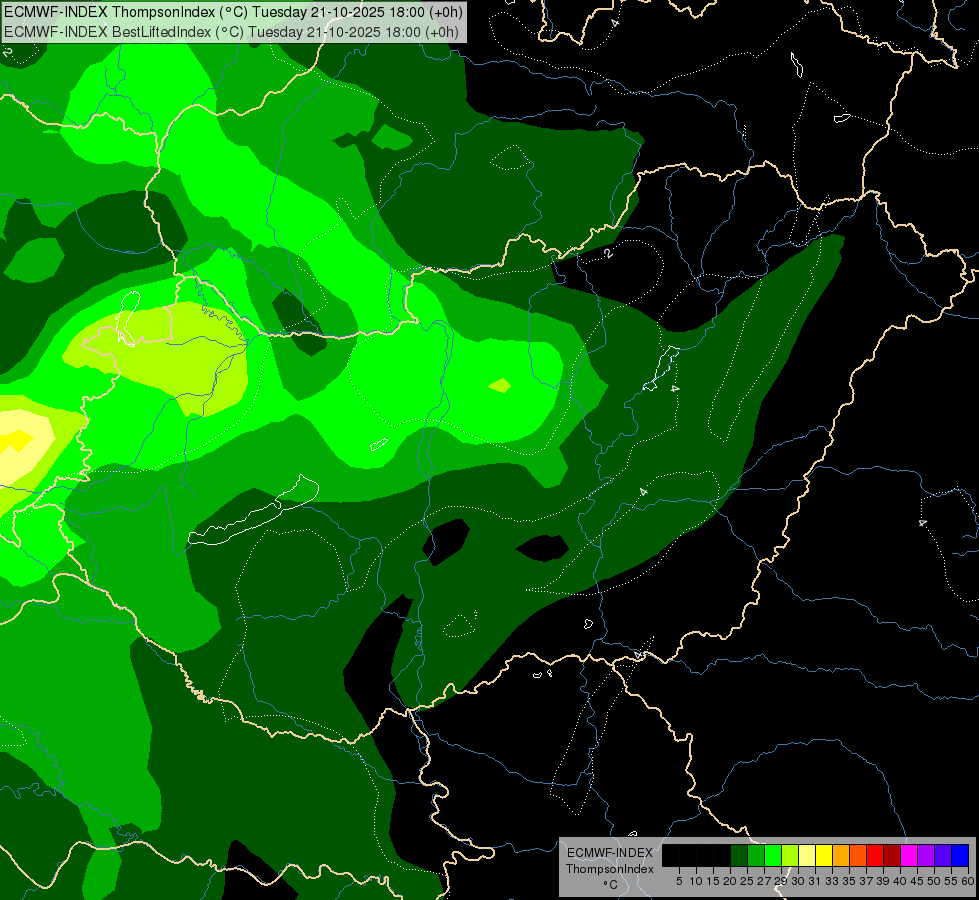
Task: Click the bright red 37–39 legend swatch
Action: (875, 855)
